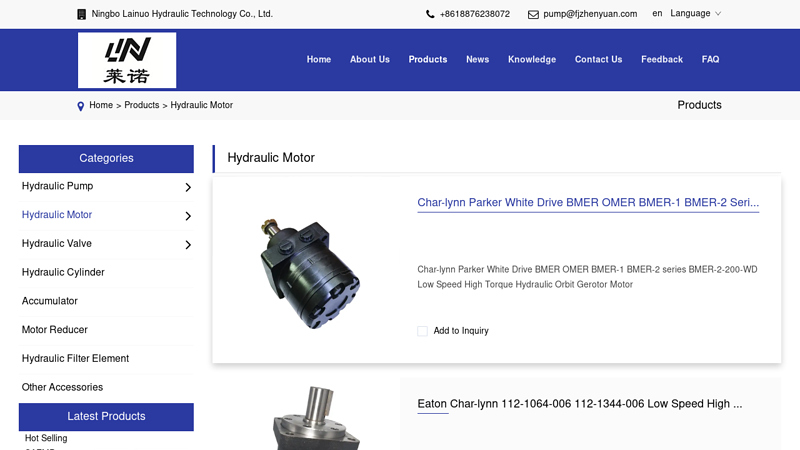
Task: Click the phone icon in header
Action: click(430, 14)
